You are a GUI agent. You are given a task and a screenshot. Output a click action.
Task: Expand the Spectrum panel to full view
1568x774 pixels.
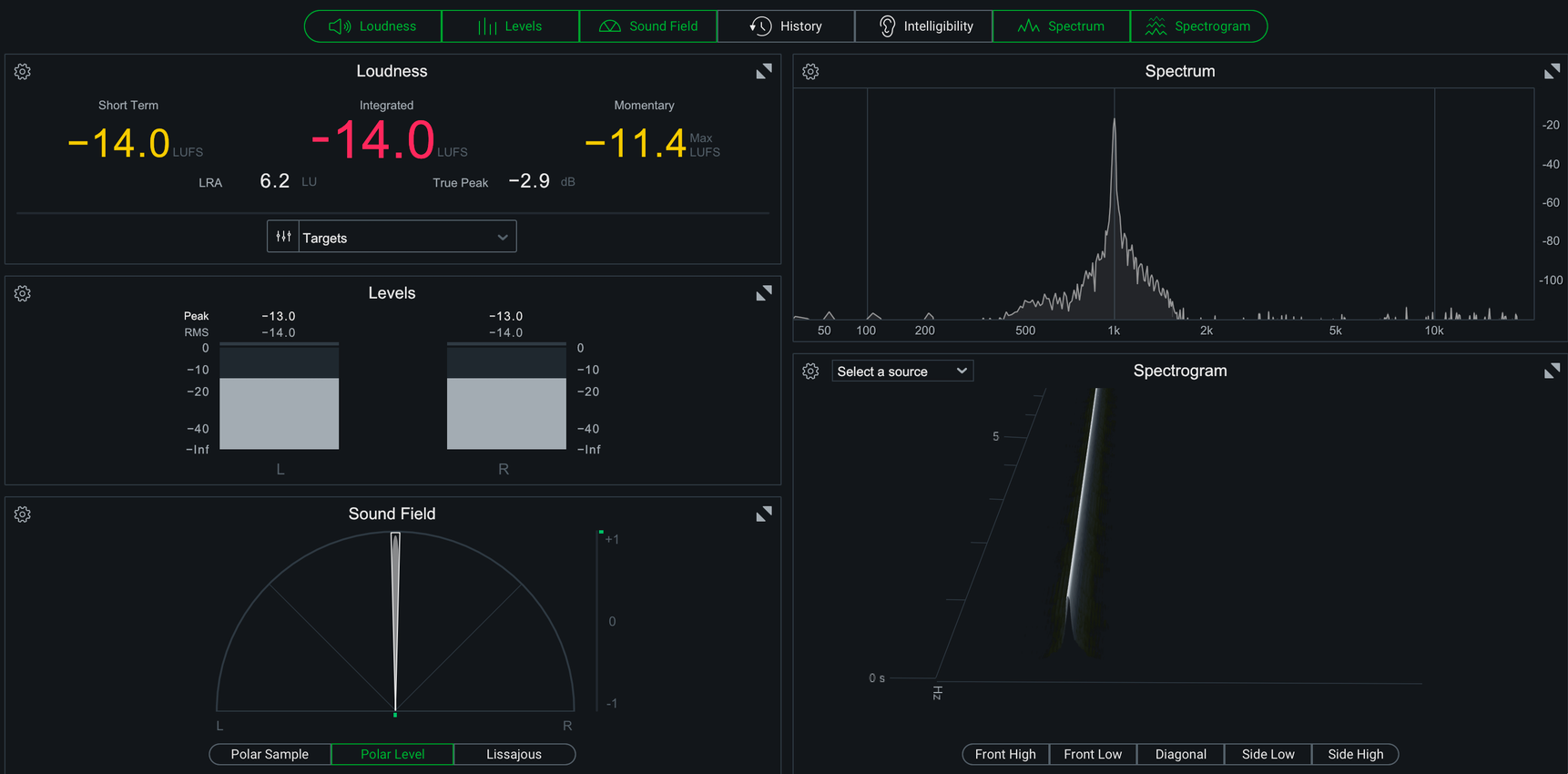pos(1552,71)
